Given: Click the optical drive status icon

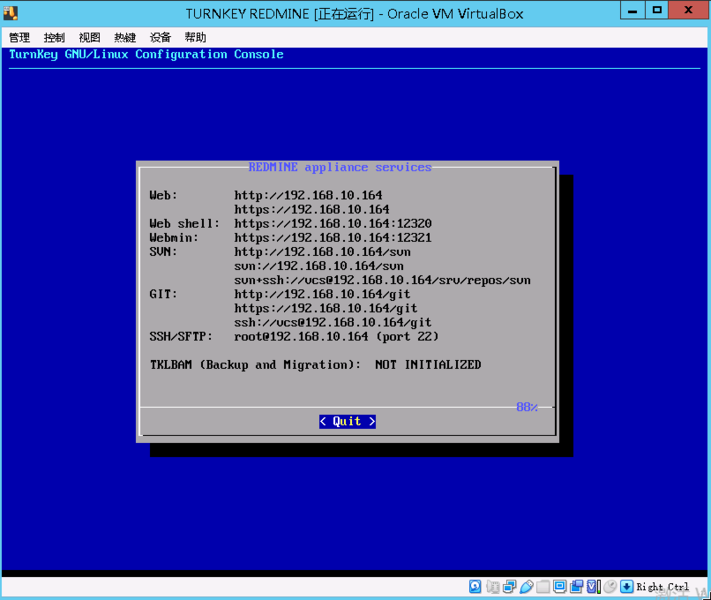Looking at the screenshot, I should click(492, 587).
